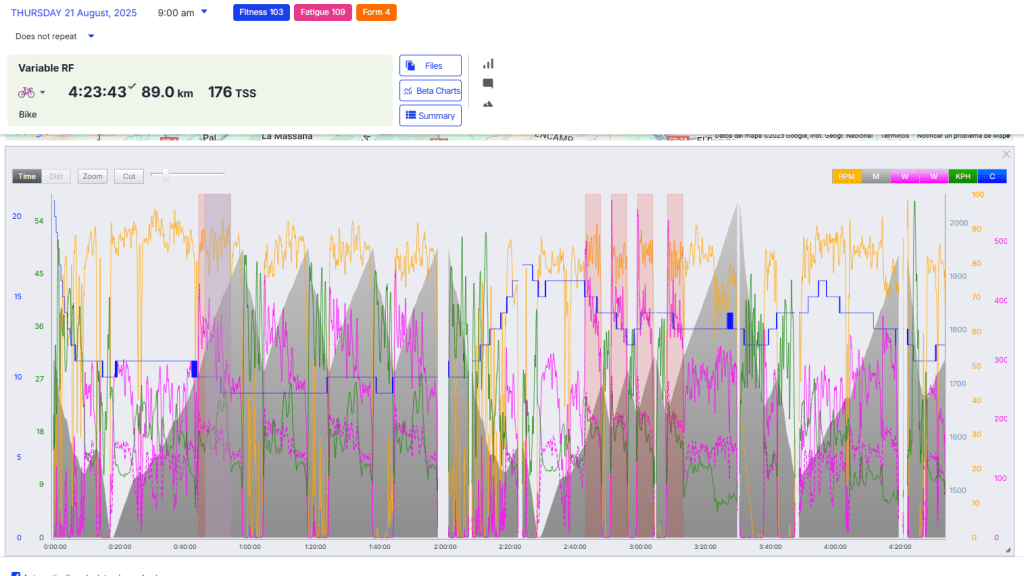Screen dimensions: 1024x576
Task: Toggle the grey M elevation series
Action: 875,176
